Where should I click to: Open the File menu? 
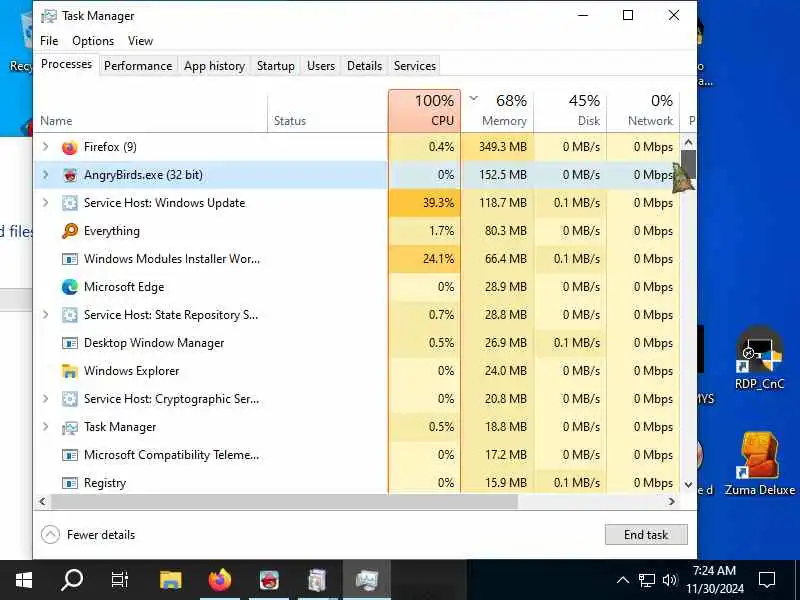pos(49,41)
